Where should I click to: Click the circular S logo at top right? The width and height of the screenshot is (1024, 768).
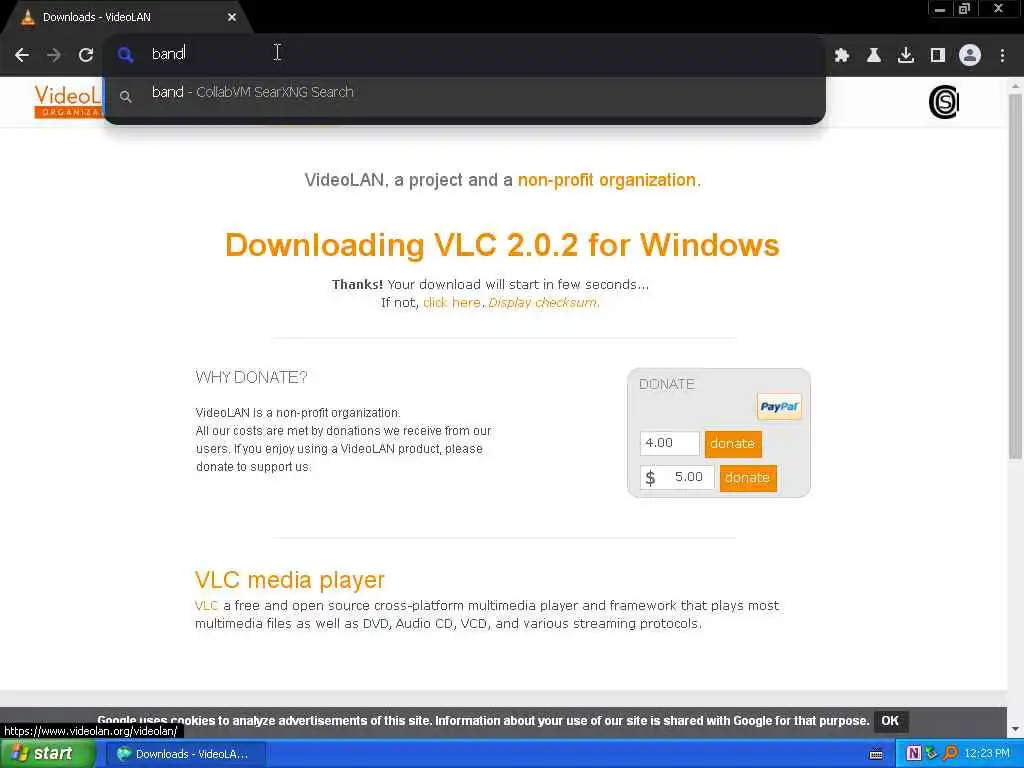[x=944, y=102]
